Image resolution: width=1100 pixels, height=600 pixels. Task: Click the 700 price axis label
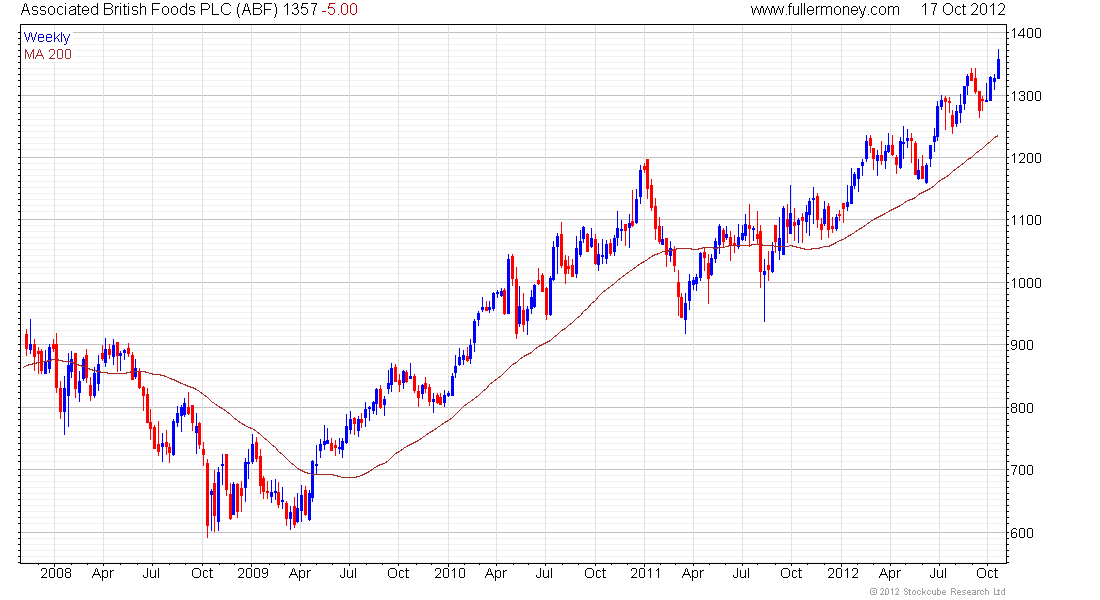(x=1022, y=470)
